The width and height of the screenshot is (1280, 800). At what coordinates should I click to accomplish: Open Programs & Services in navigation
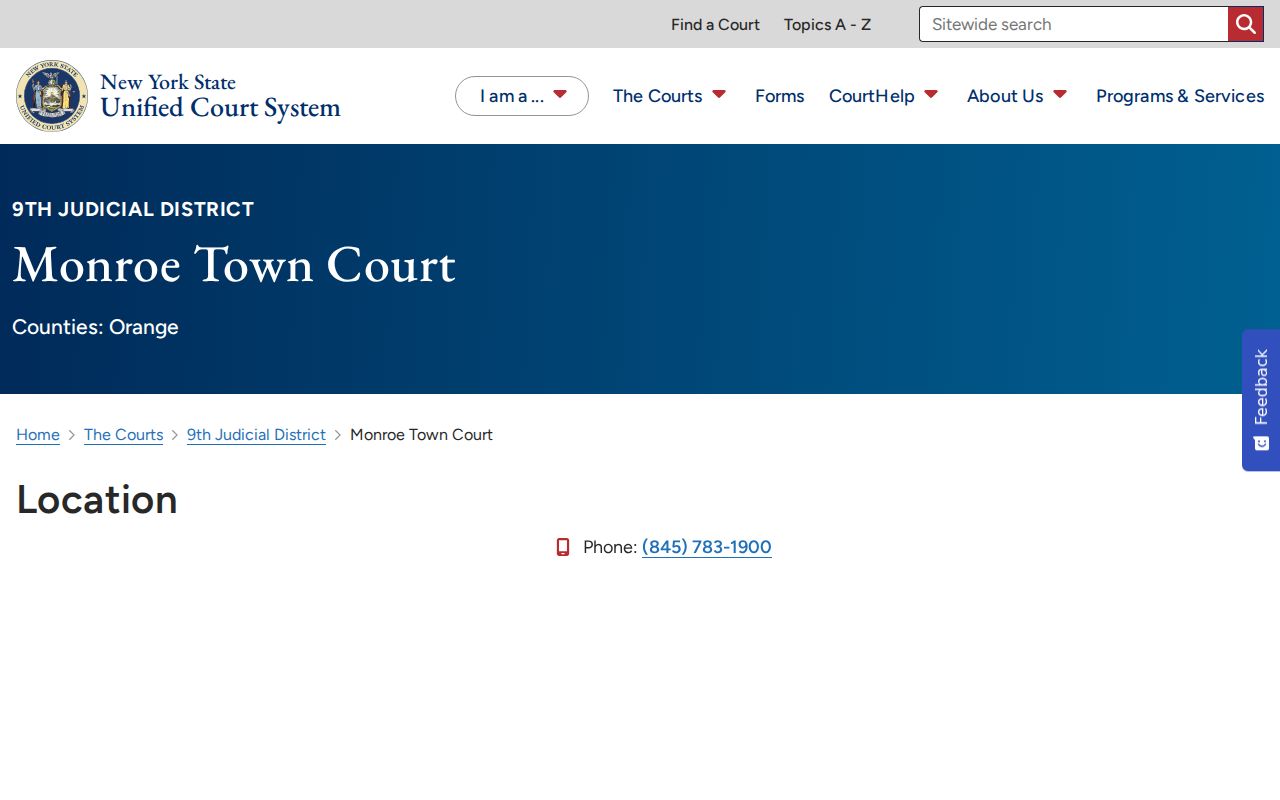pyautogui.click(x=1180, y=96)
